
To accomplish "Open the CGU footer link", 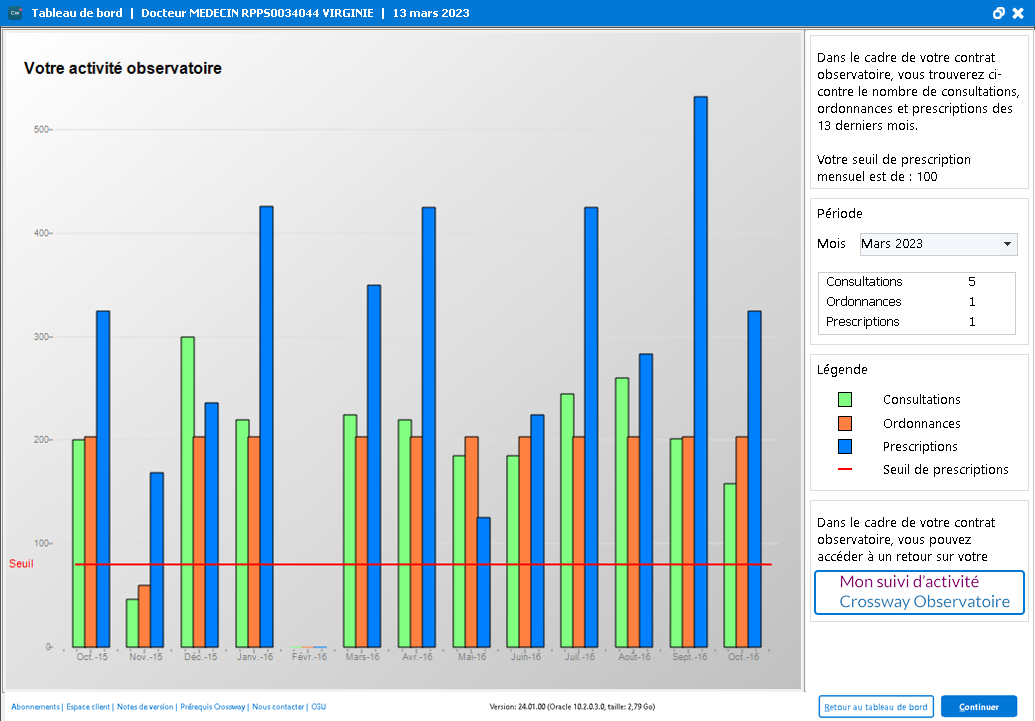I will coord(319,707).
